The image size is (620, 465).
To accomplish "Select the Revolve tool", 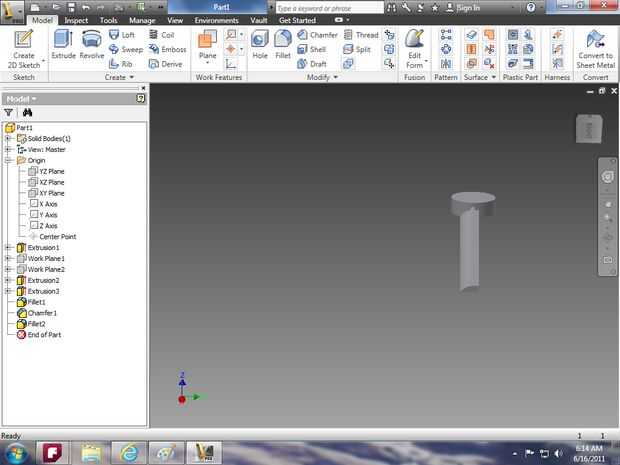I will point(92,44).
